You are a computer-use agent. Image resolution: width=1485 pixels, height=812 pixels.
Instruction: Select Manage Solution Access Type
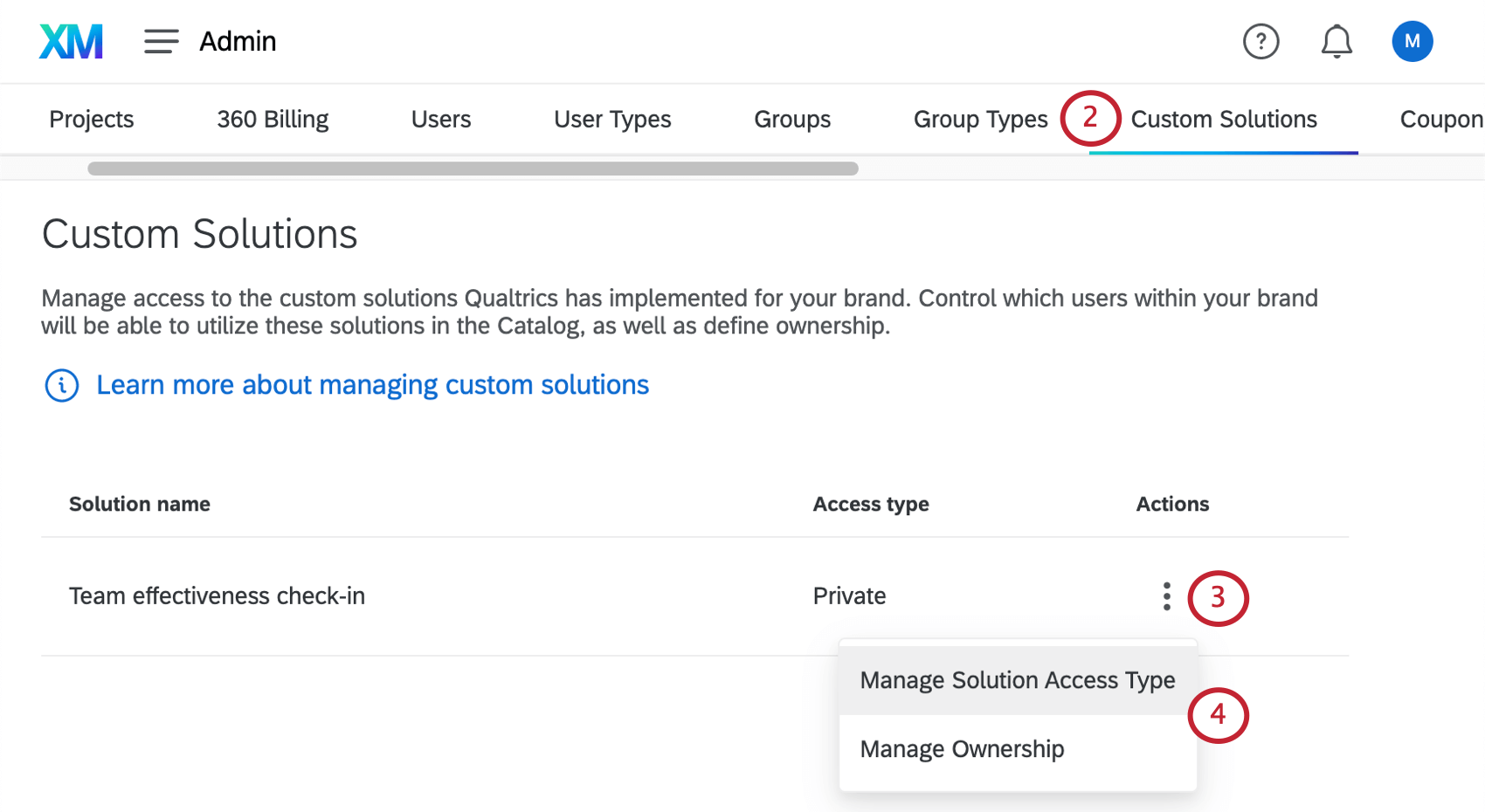pyautogui.click(x=1017, y=680)
